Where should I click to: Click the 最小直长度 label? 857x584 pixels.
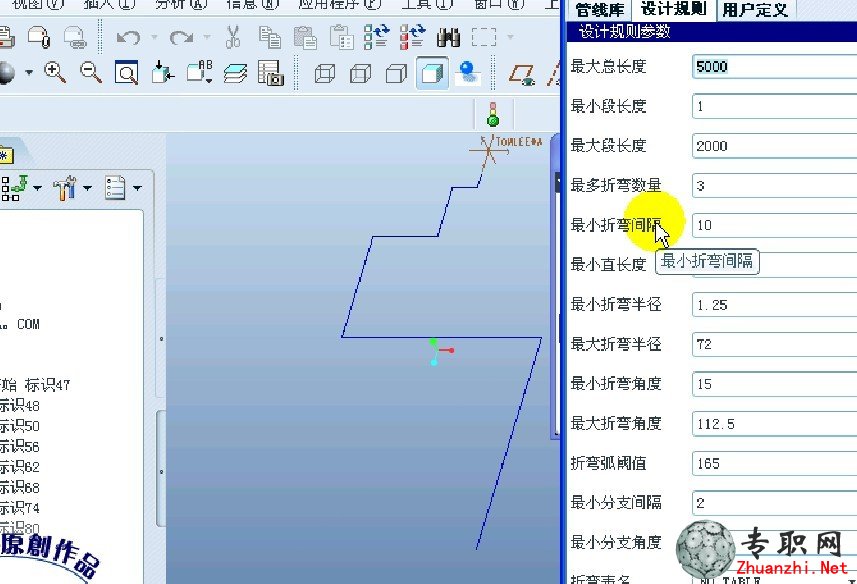(608, 264)
